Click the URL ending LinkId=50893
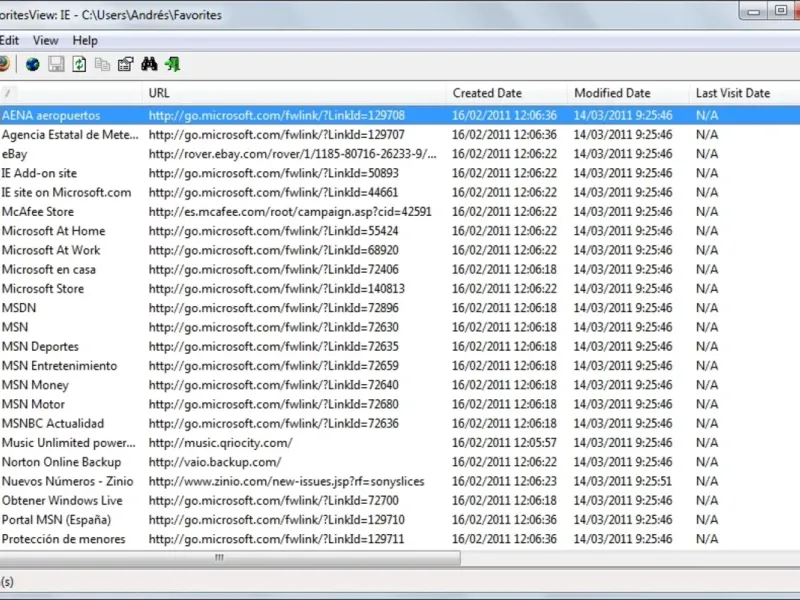800x600 pixels. coord(273,173)
